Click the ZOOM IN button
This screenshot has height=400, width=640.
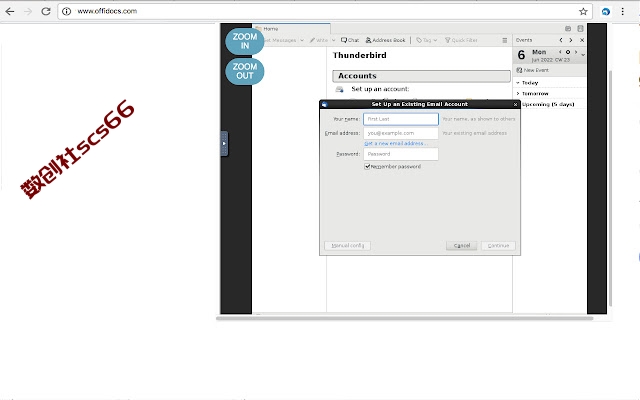pos(244,41)
